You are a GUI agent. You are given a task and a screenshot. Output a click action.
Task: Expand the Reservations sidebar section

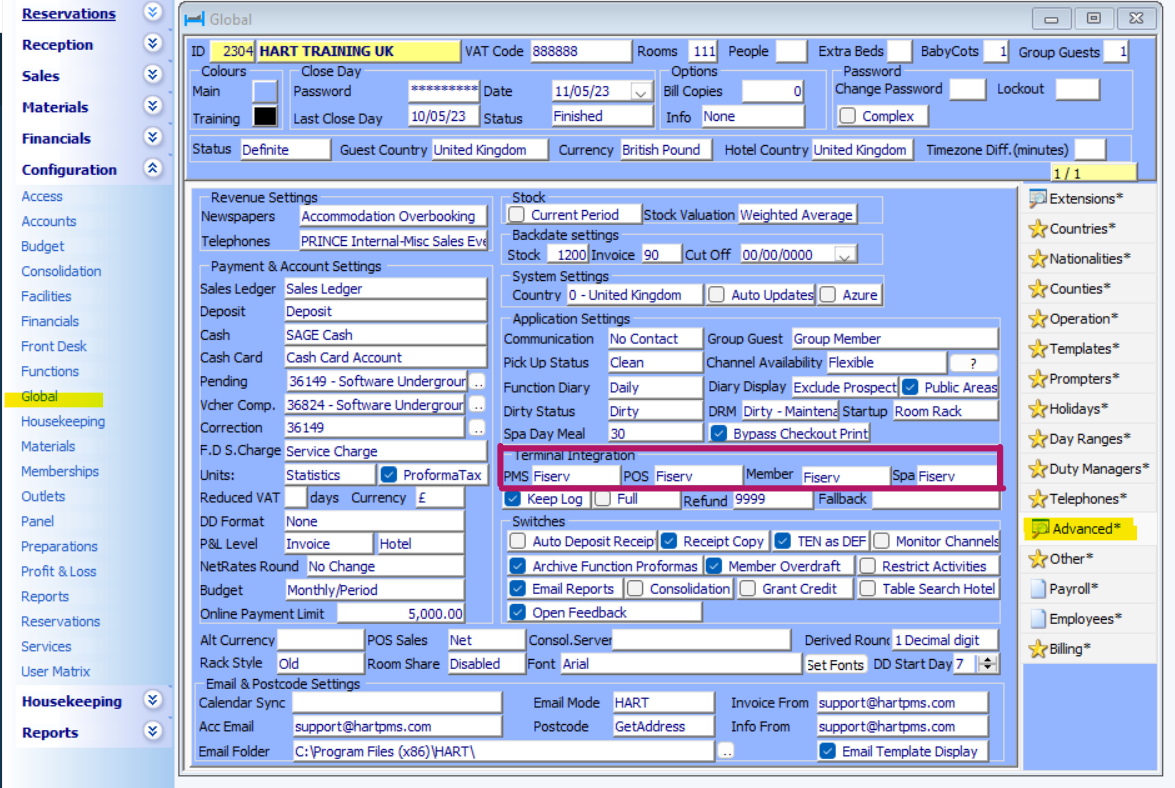[153, 12]
